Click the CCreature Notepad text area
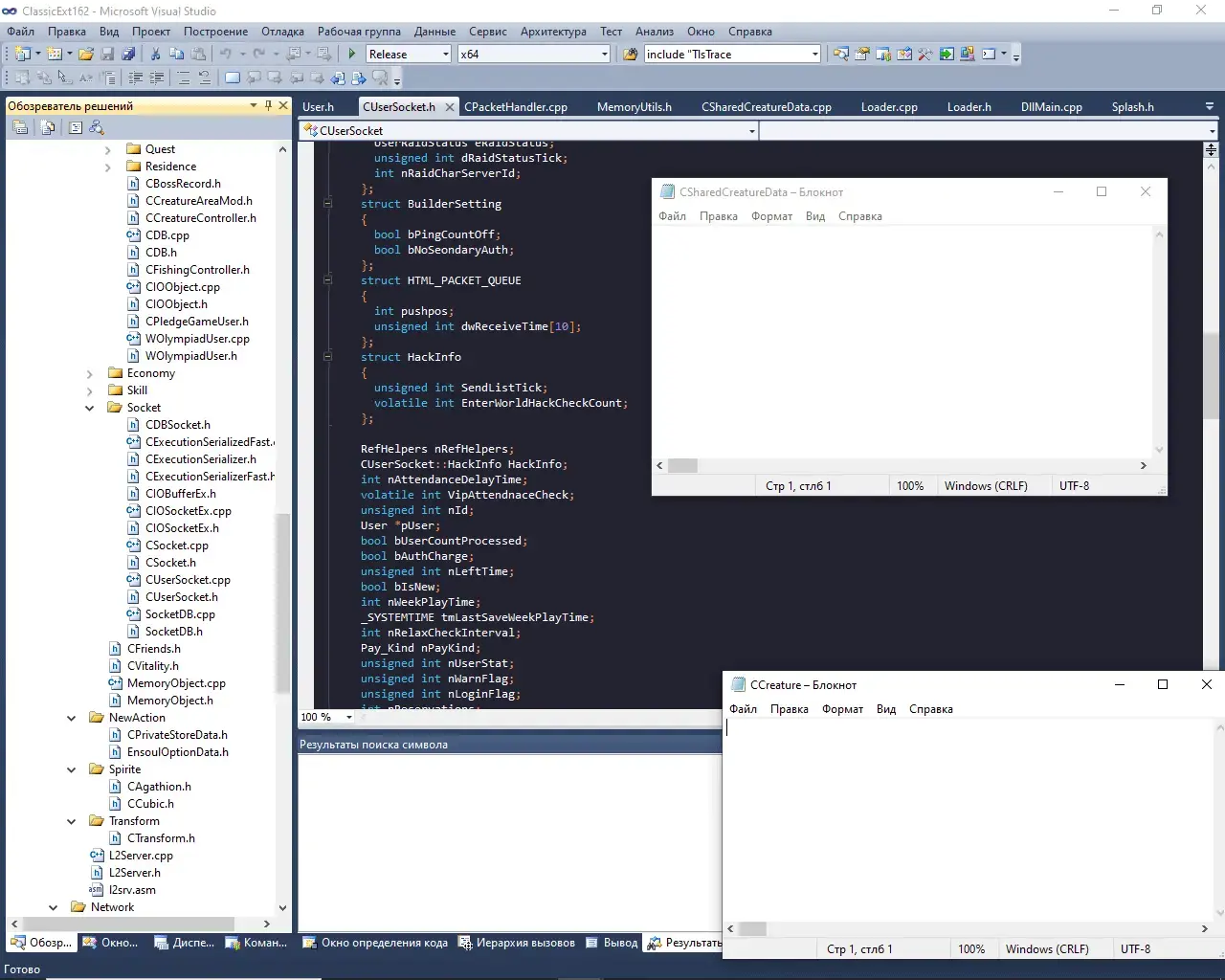 tap(967, 818)
